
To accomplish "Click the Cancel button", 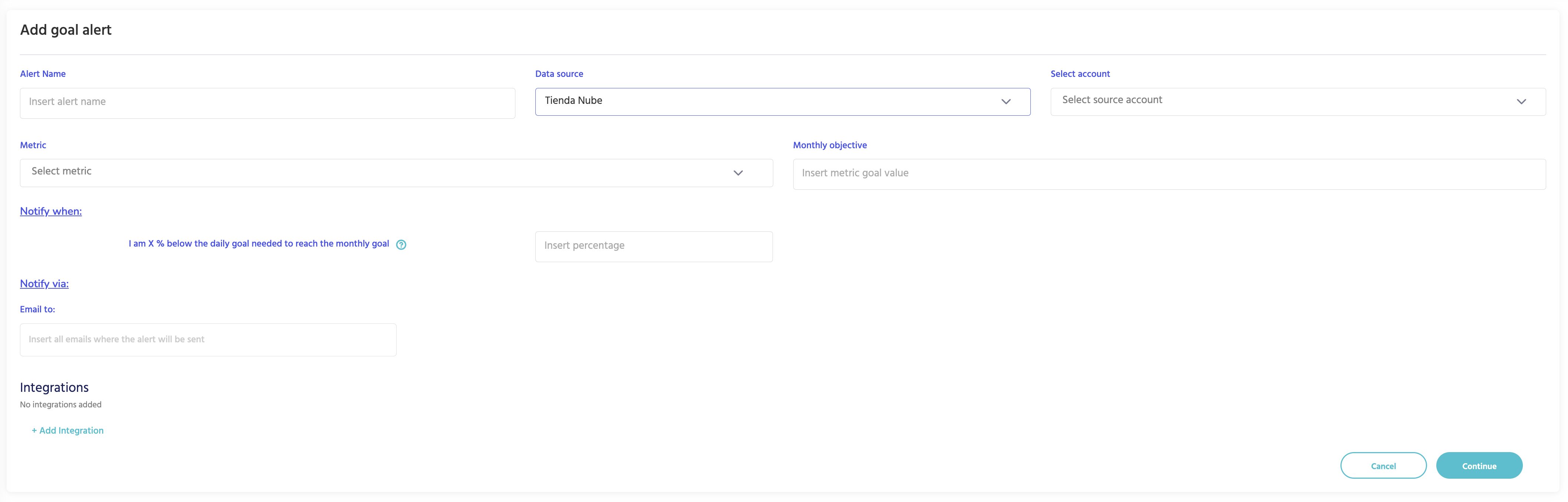I will (1383, 465).
